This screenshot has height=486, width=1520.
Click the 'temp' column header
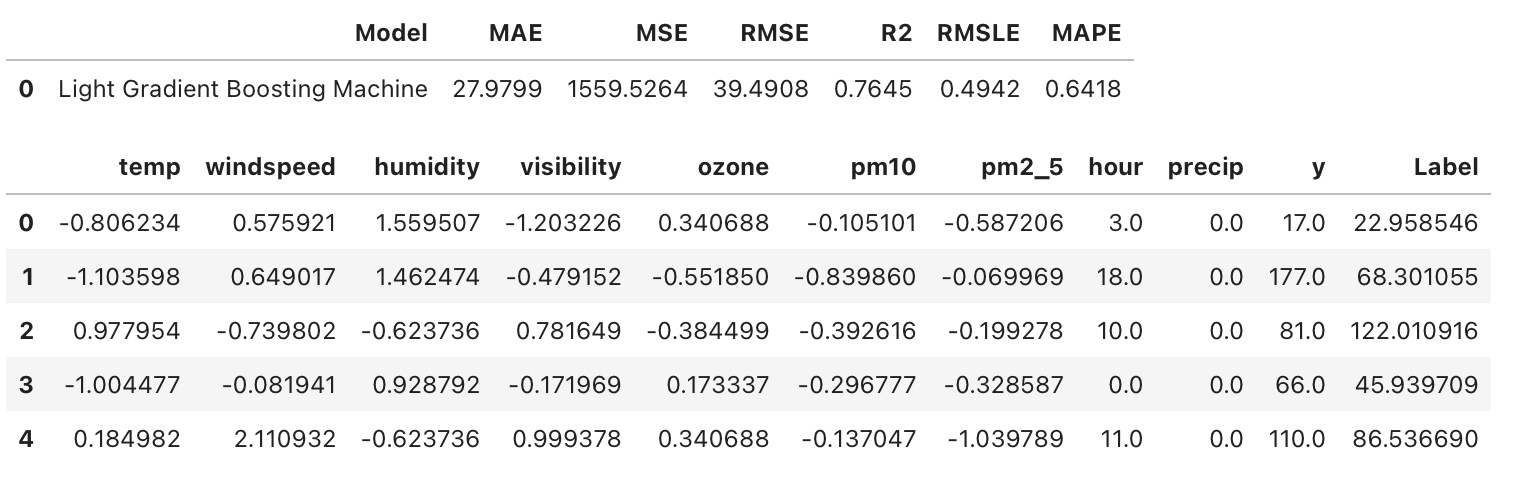(x=149, y=167)
